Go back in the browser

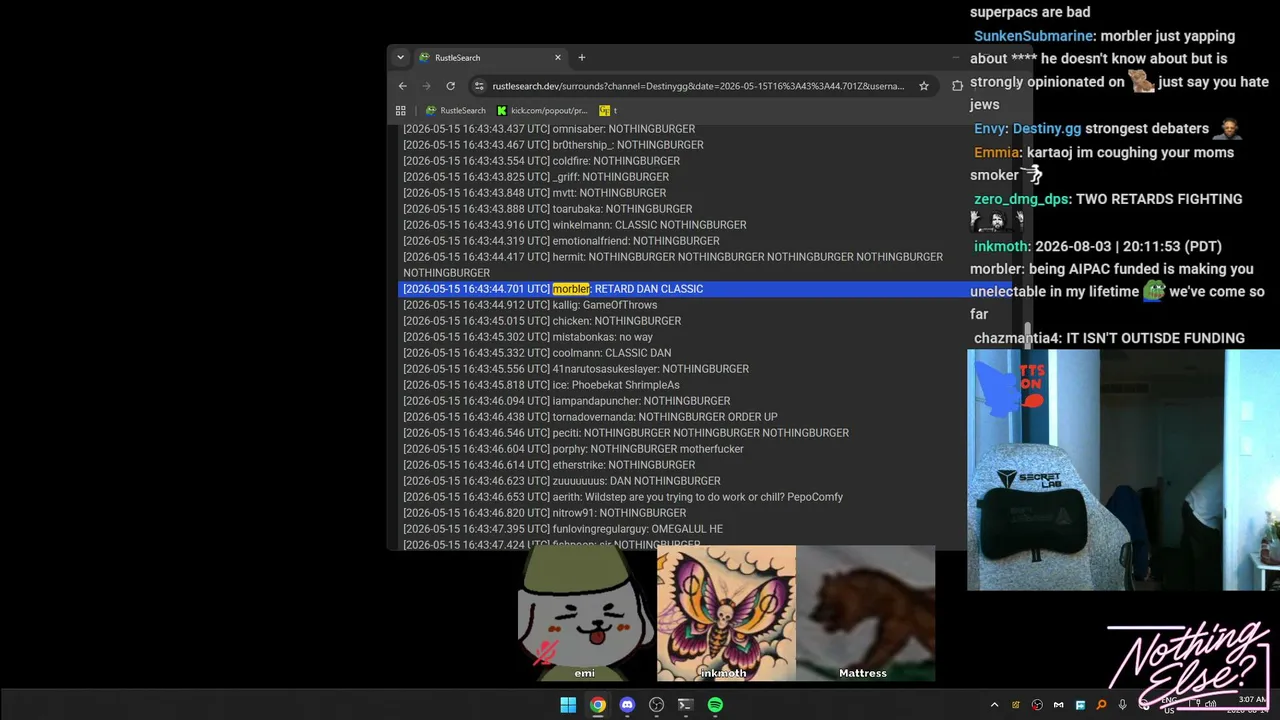[x=403, y=86]
